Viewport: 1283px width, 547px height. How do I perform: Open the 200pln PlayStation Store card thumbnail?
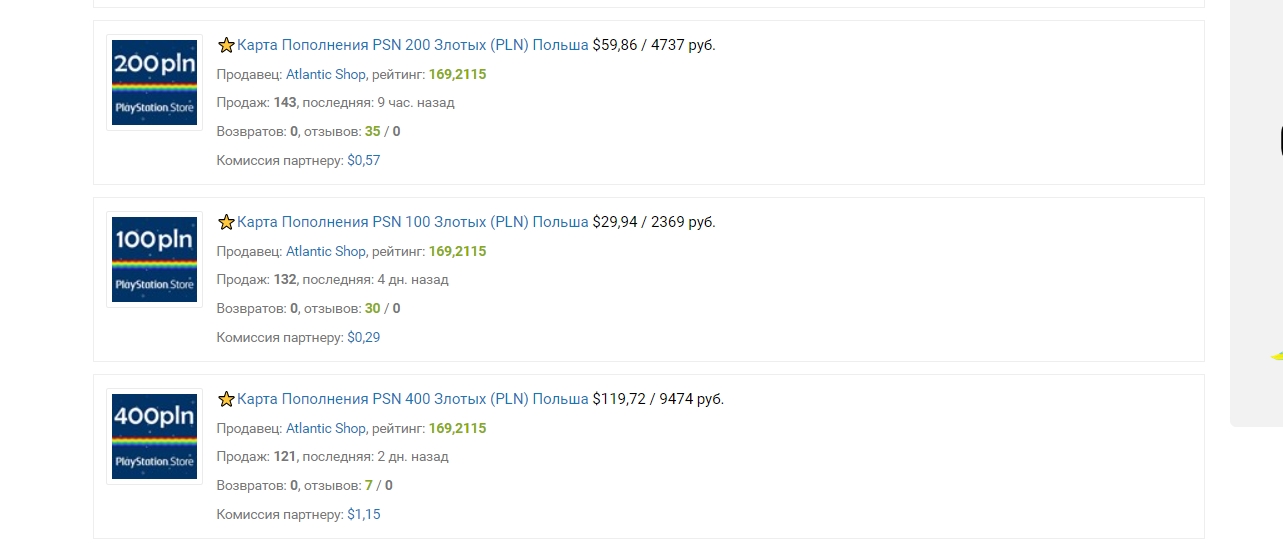click(x=154, y=82)
